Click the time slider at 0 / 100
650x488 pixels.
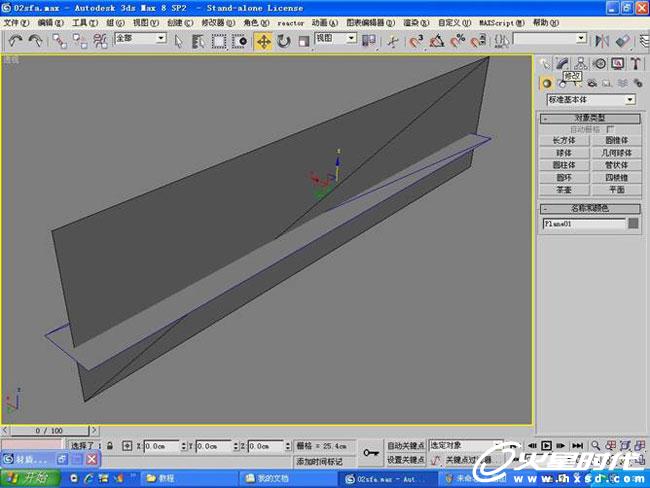point(49,430)
